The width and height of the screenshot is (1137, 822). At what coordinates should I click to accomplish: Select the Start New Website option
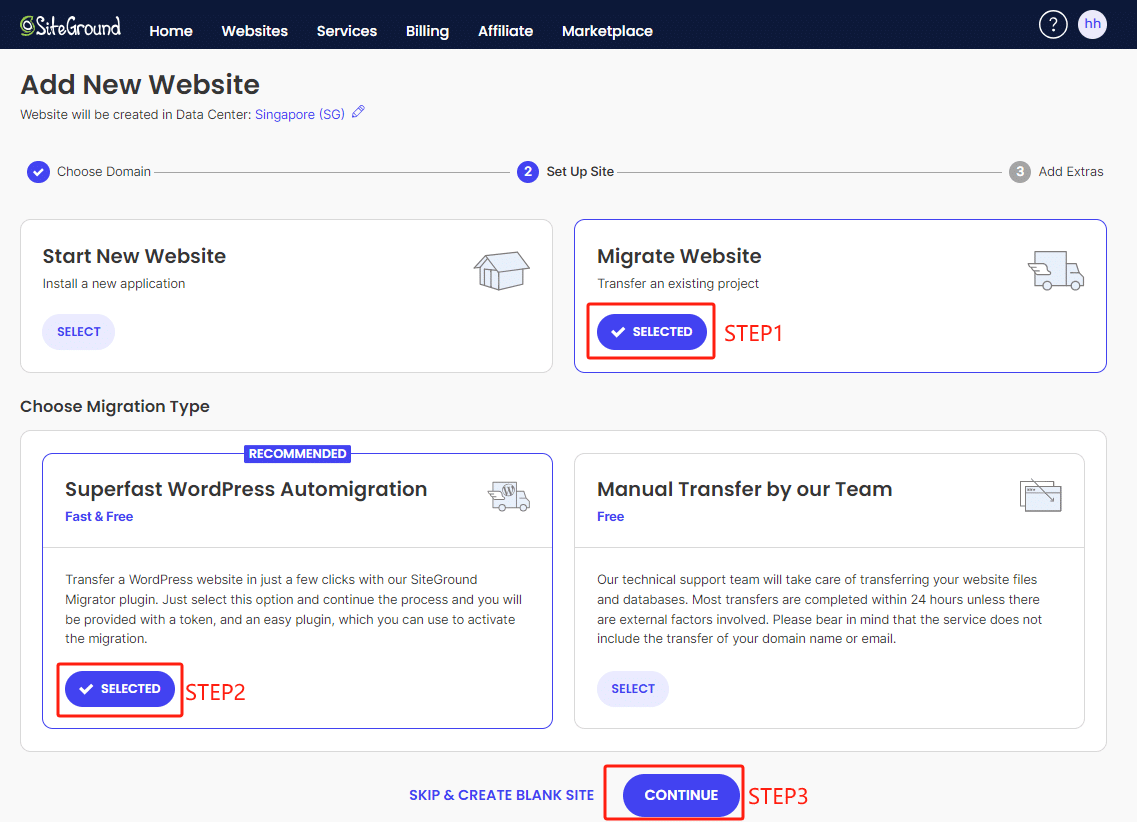pos(78,332)
